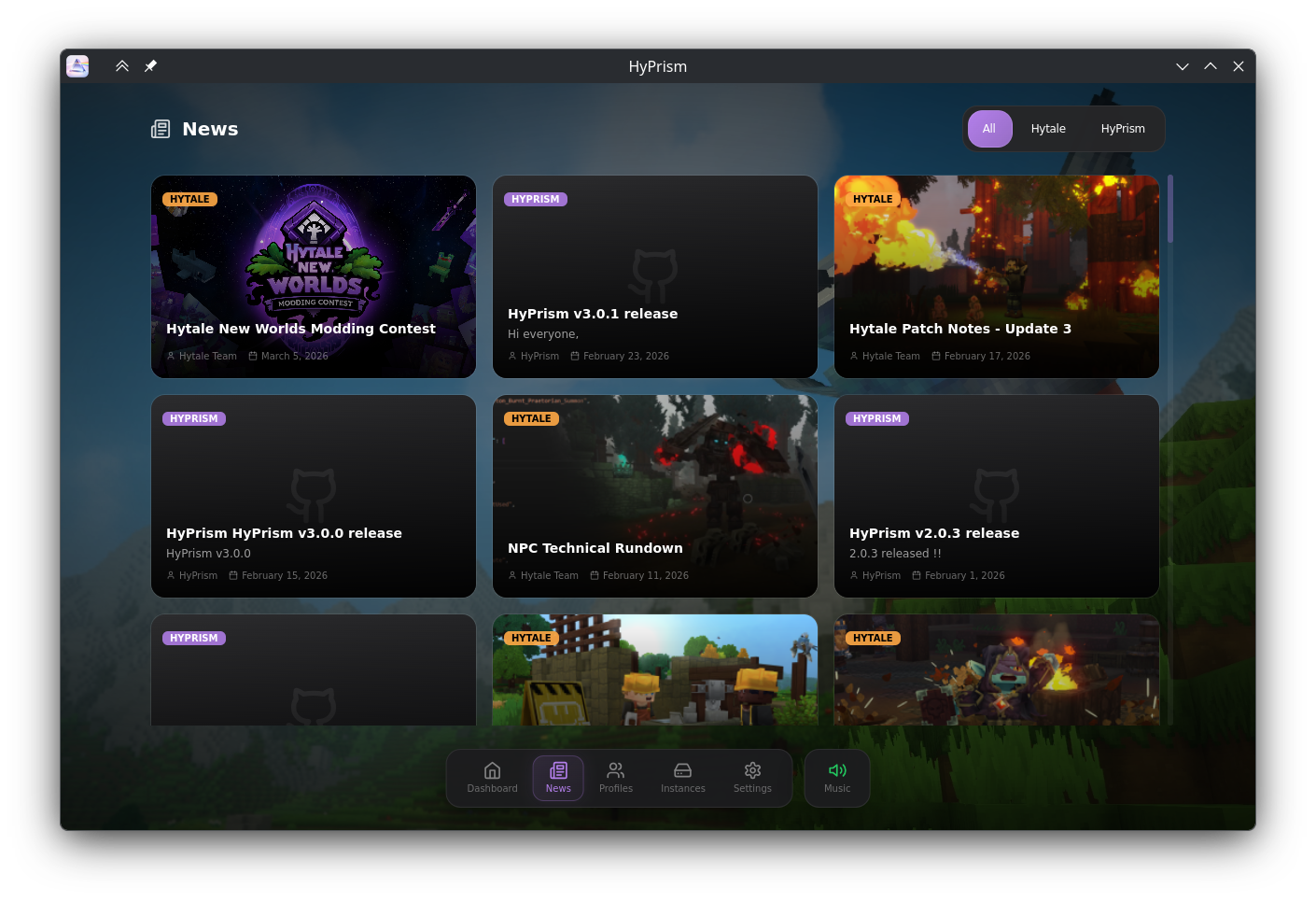Open Hytale Patch Notes - Update 3
The height and width of the screenshot is (902, 1316).
pyautogui.click(x=997, y=276)
